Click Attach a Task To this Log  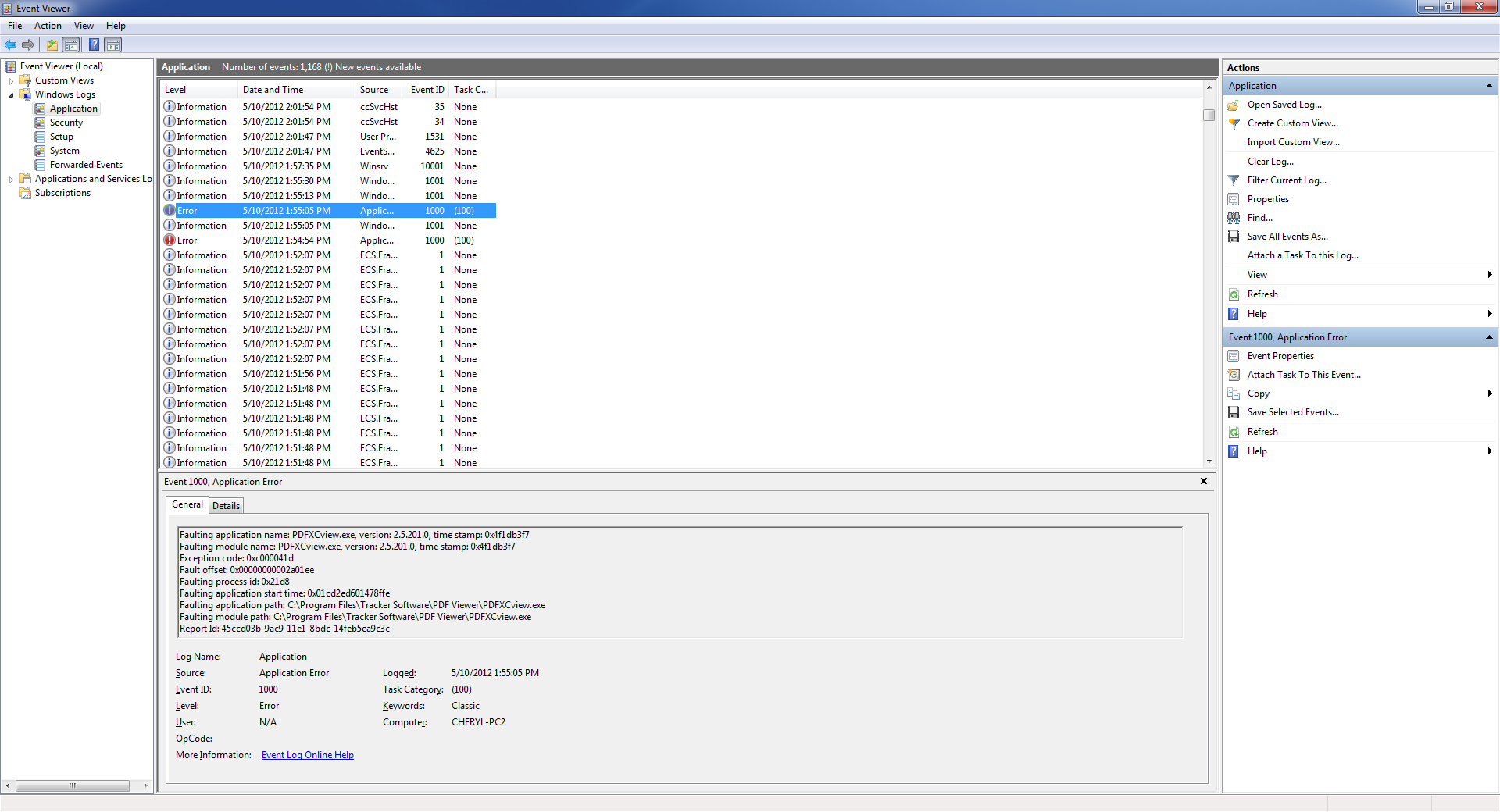coord(1302,255)
